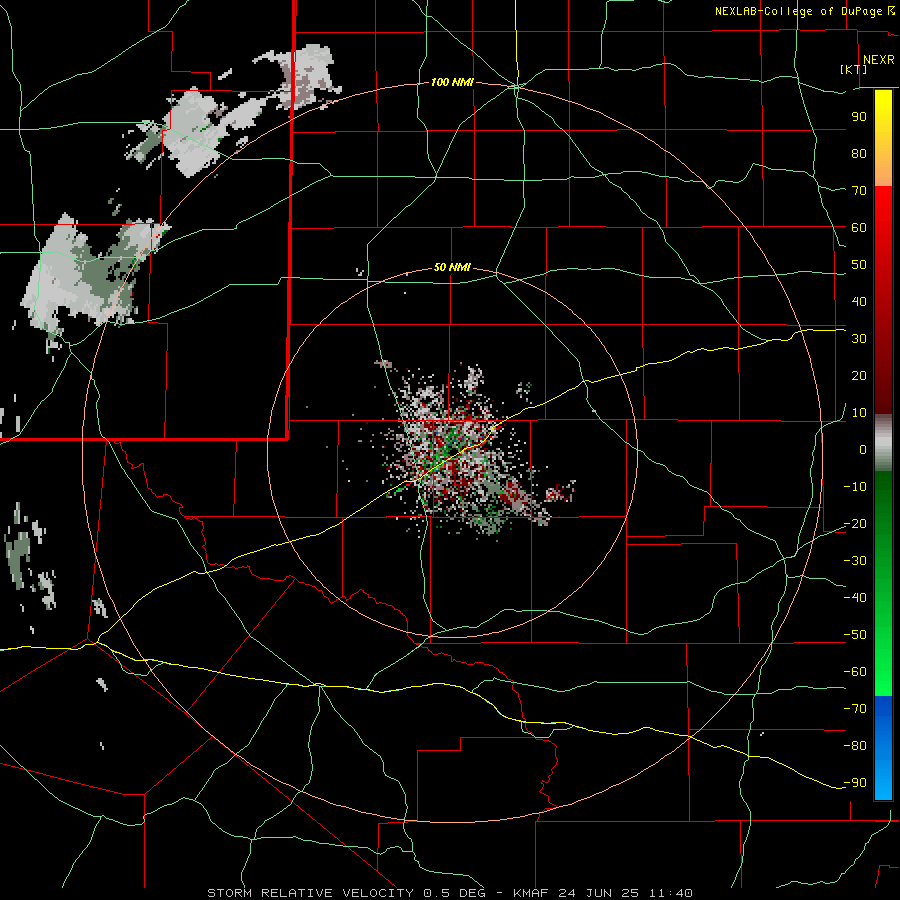
Task: Click the 0 value on the velocity scale
Action: click(863, 450)
